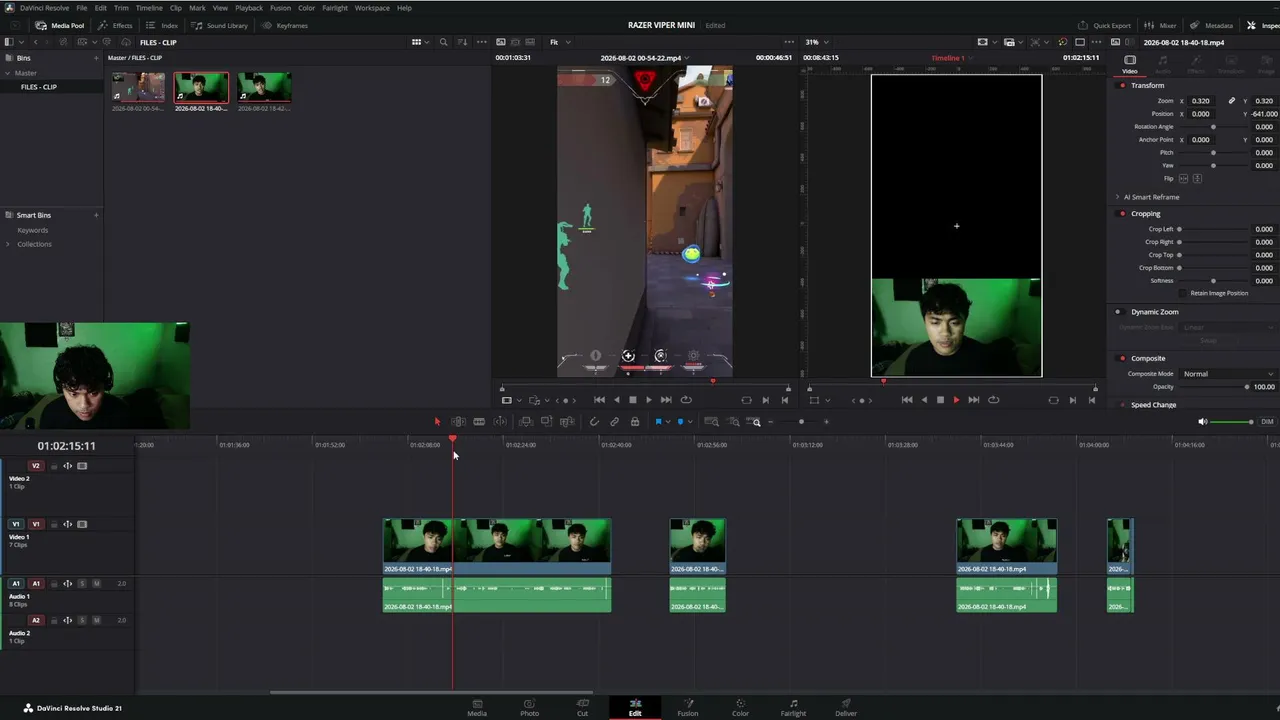This screenshot has height=720, width=1280.
Task: Adjust the timeline zoom slider
Action: [x=800, y=422]
